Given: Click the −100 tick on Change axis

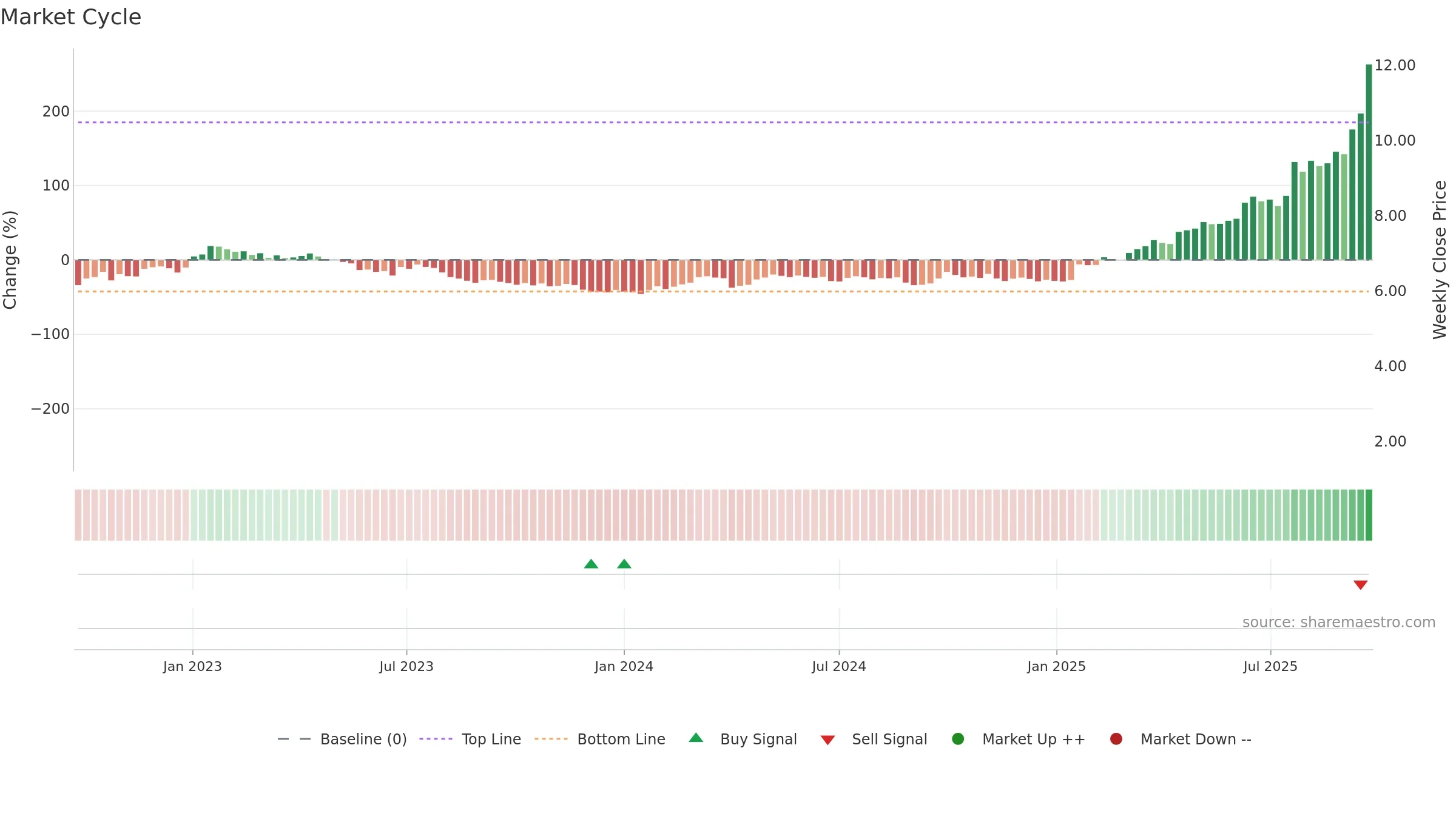Looking at the screenshot, I should coord(50,334).
